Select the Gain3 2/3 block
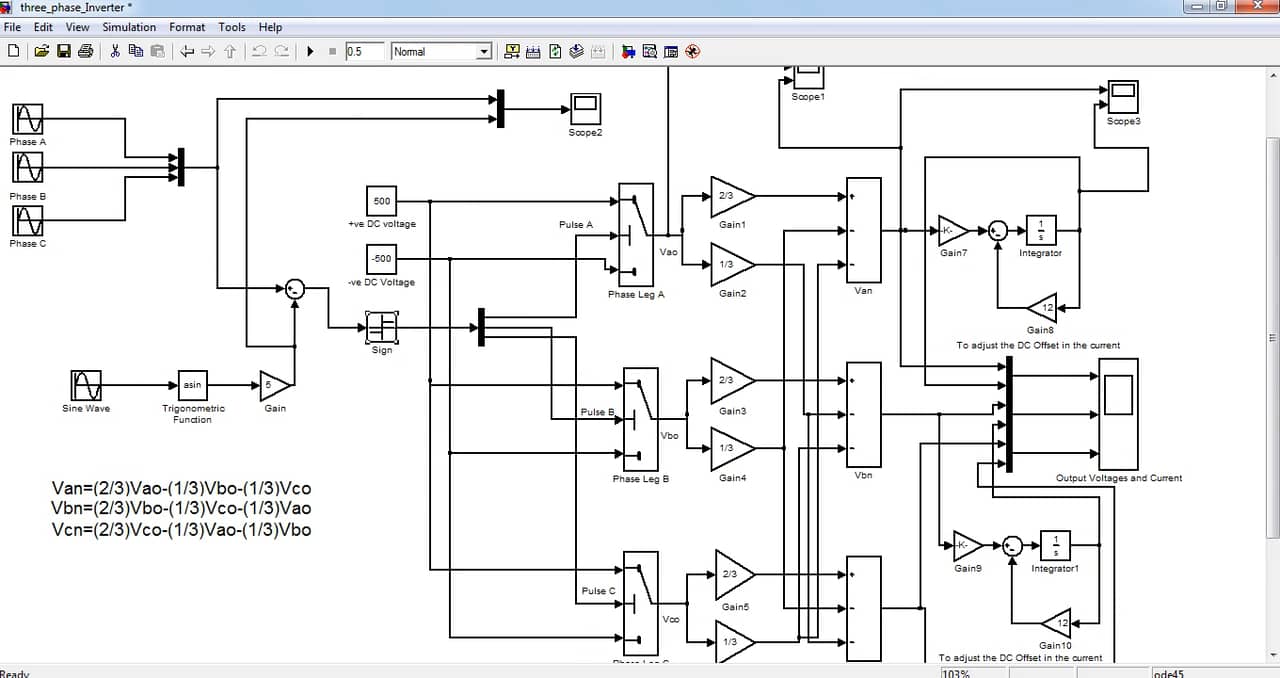This screenshot has height=678, width=1280. coord(733,381)
